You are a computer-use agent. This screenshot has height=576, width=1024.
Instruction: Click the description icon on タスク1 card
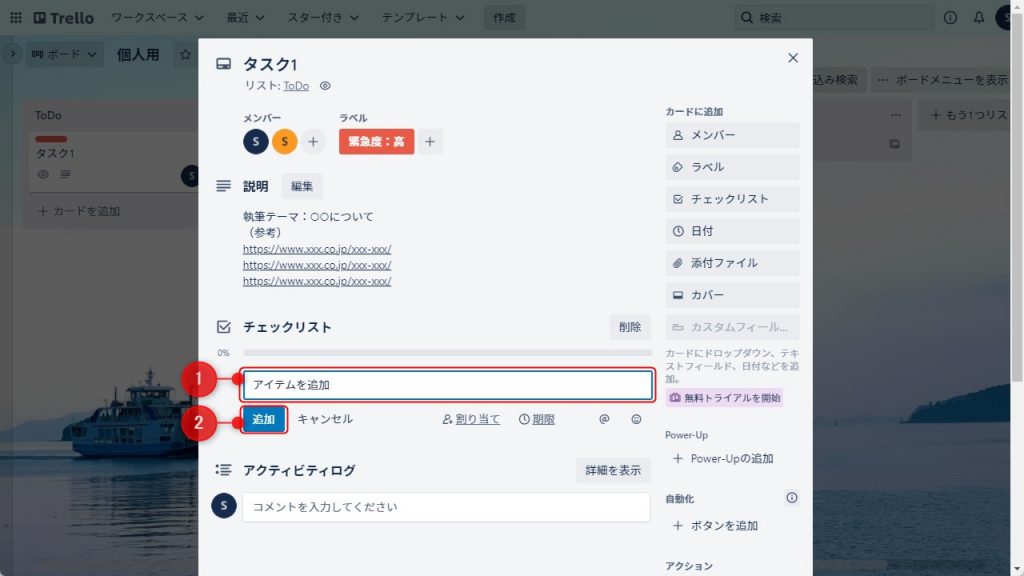point(65,174)
